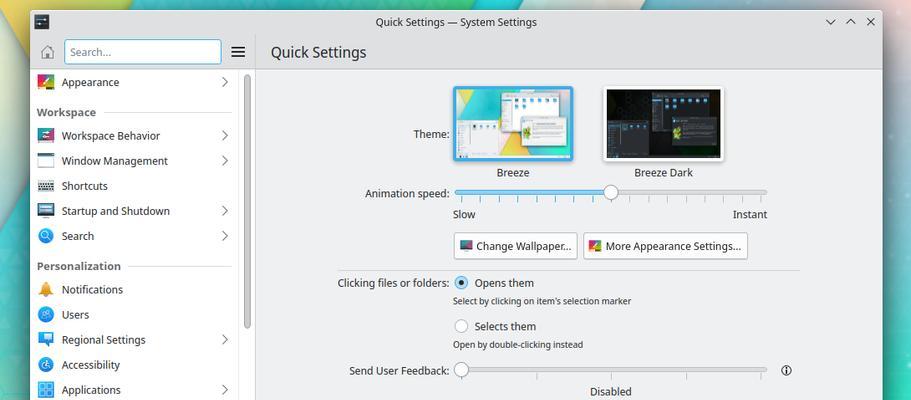Click the Shortcuts keyboard icon

[x=46, y=186]
